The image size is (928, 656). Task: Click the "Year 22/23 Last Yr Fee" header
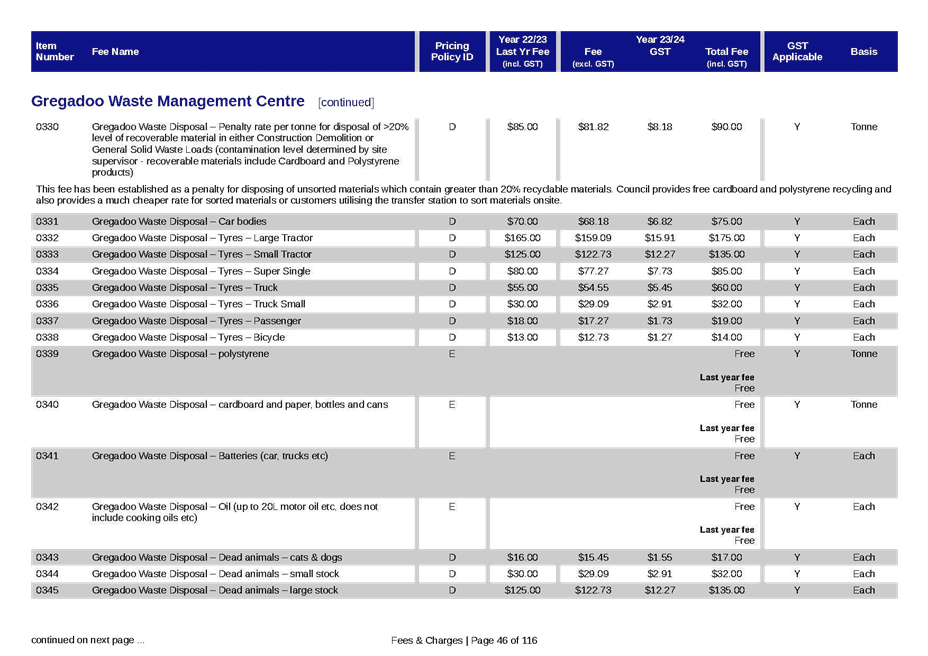pyautogui.click(x=523, y=52)
